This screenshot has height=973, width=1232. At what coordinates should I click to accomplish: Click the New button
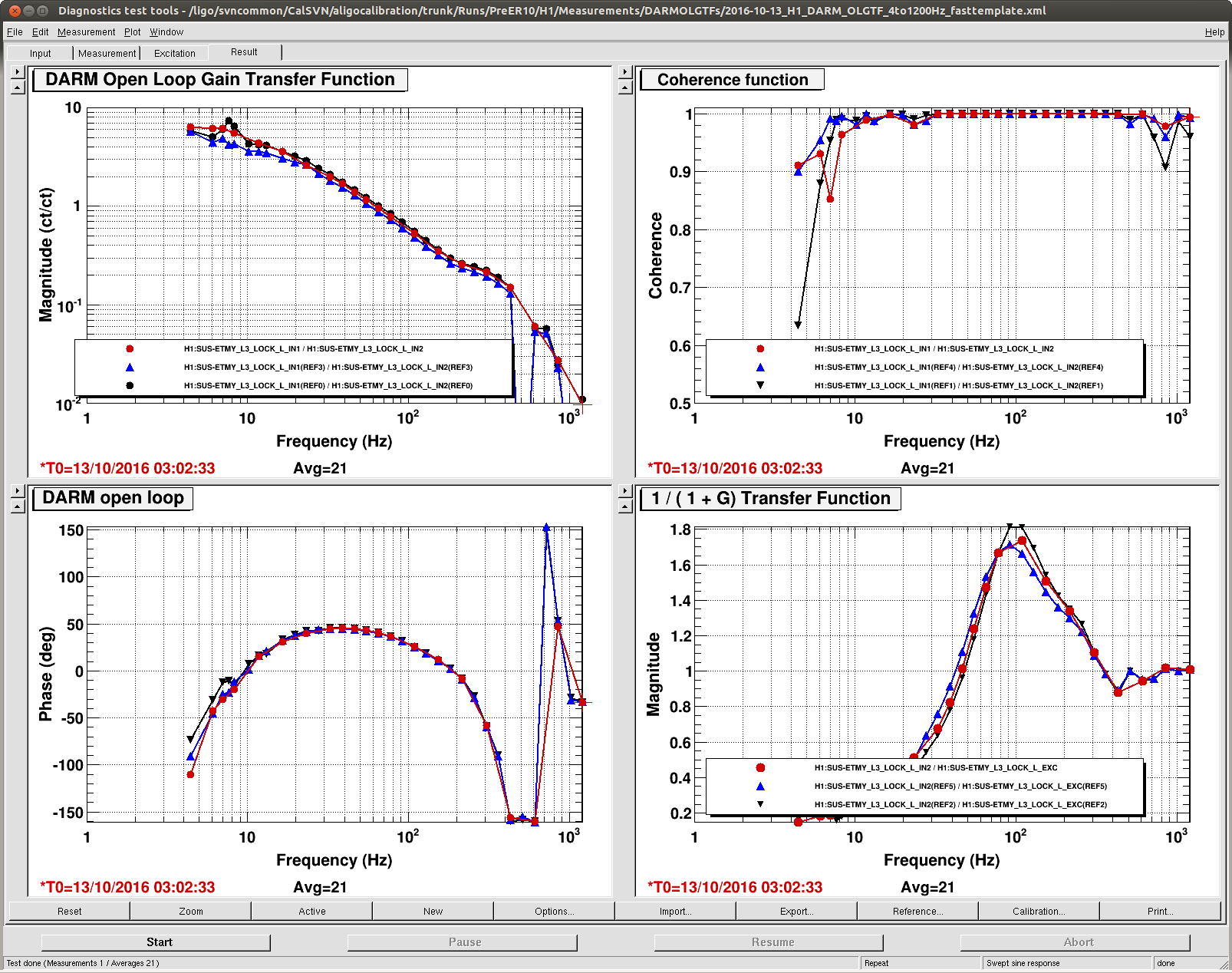coord(433,911)
